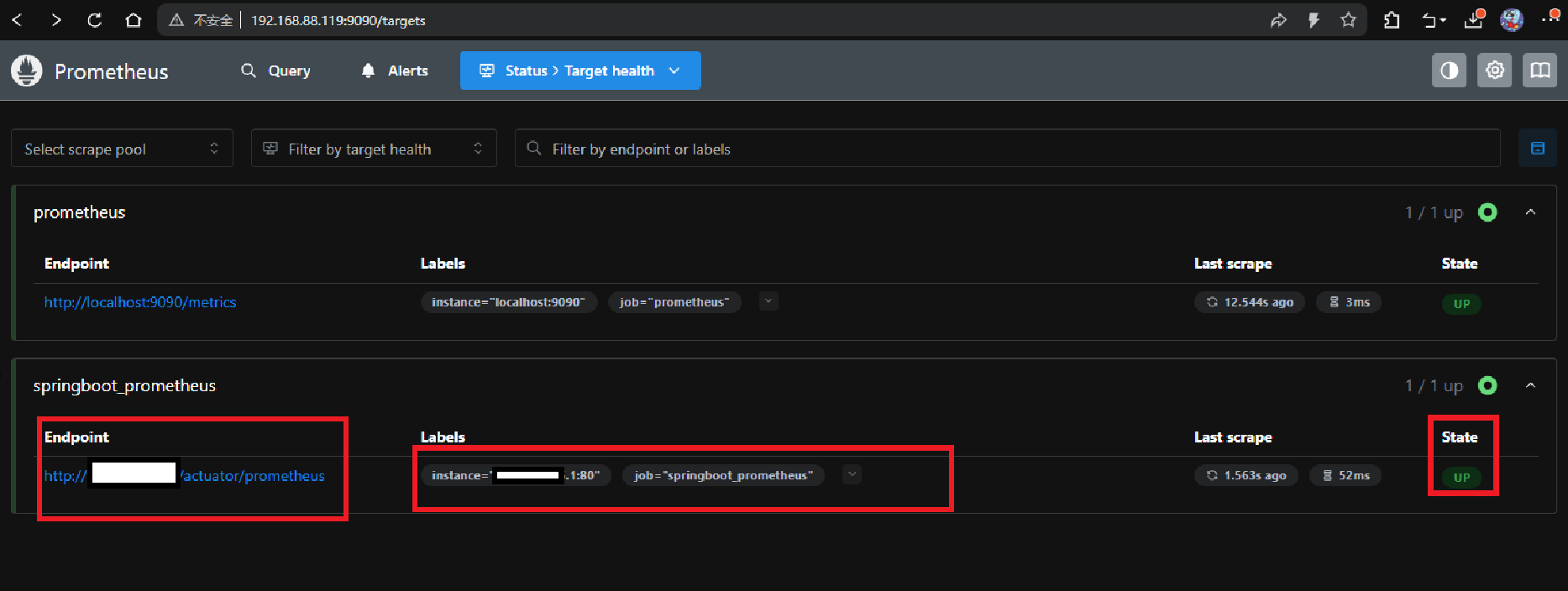Click the collapse all pools button

(1538, 149)
